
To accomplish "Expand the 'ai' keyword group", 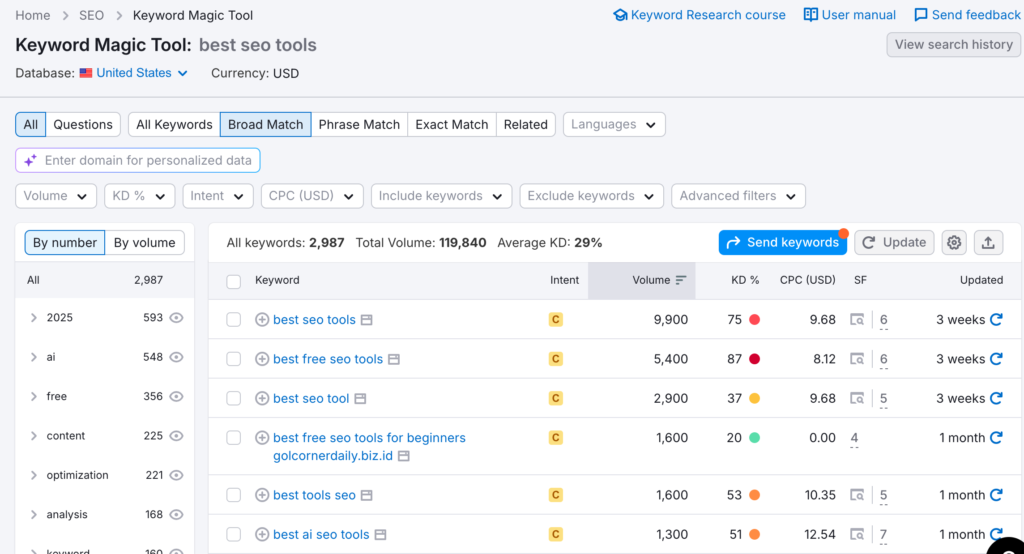I will [x=34, y=357].
